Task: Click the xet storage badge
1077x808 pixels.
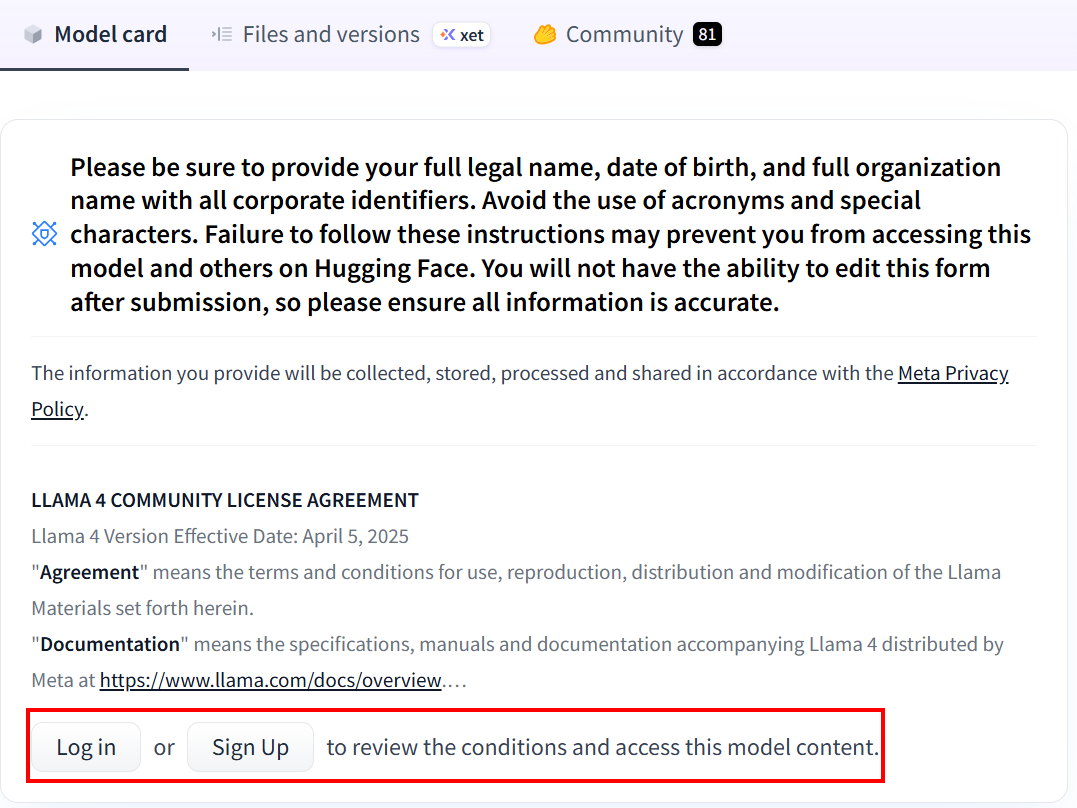Action: tap(462, 35)
